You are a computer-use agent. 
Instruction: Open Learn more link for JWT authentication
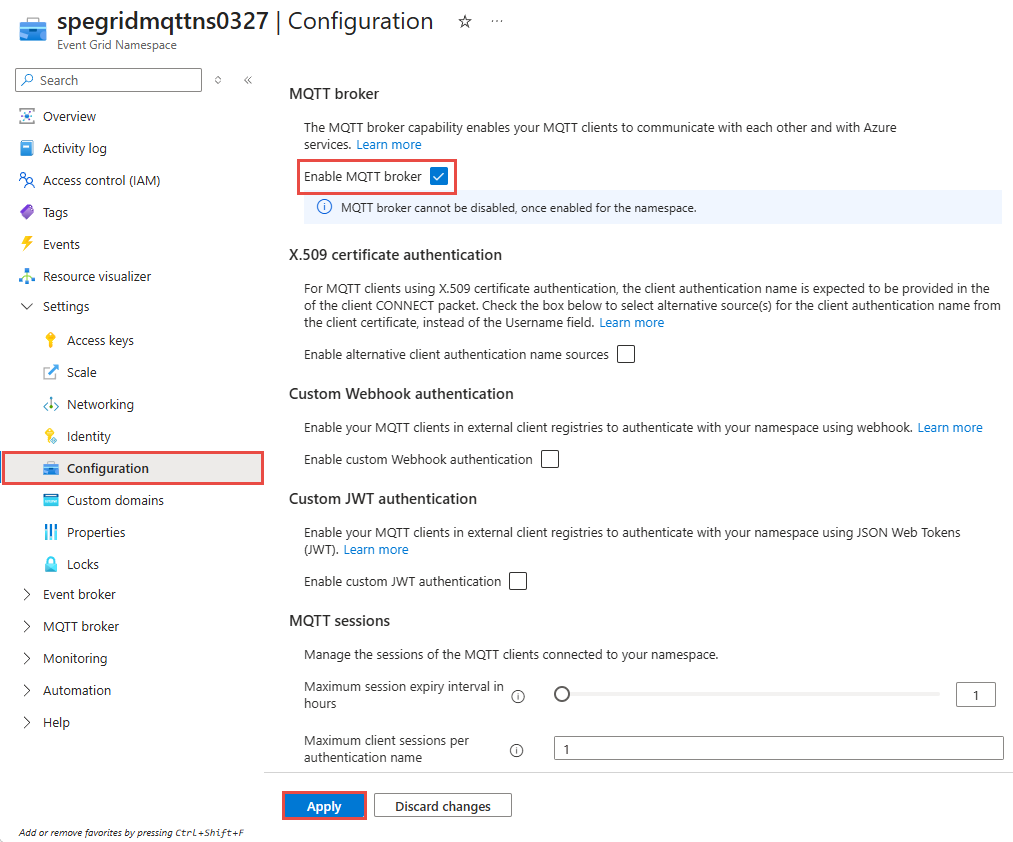point(376,550)
